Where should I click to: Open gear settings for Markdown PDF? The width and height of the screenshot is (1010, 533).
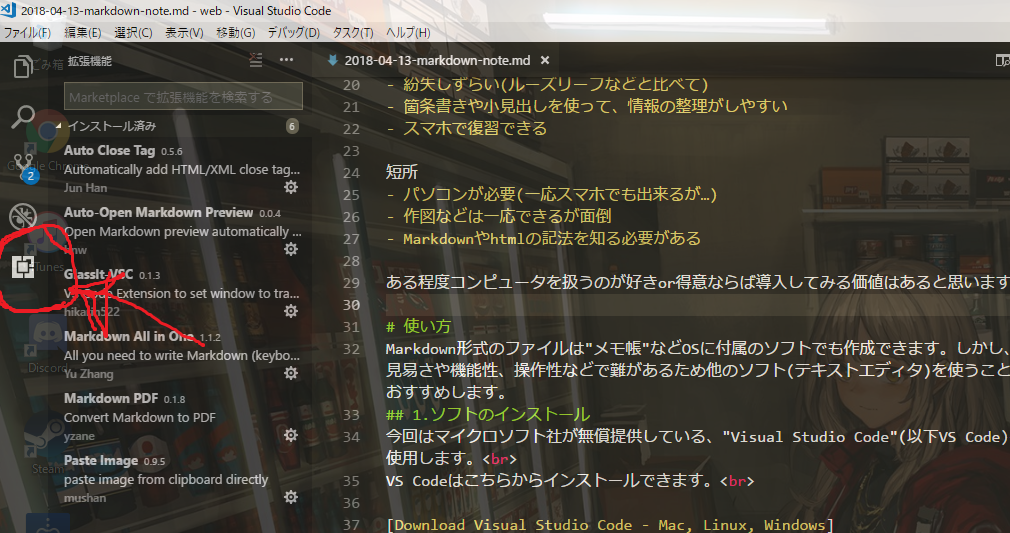291,435
